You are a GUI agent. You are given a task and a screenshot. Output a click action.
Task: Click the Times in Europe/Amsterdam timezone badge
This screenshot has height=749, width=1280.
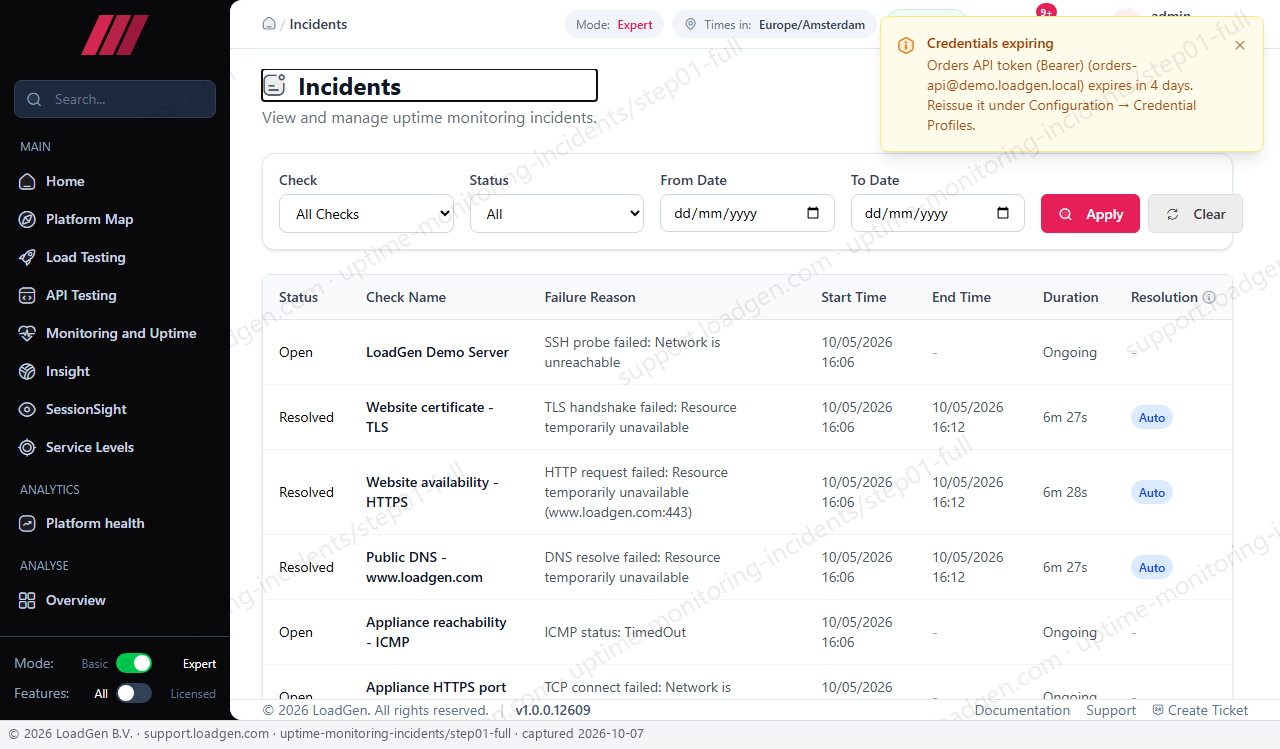(774, 25)
